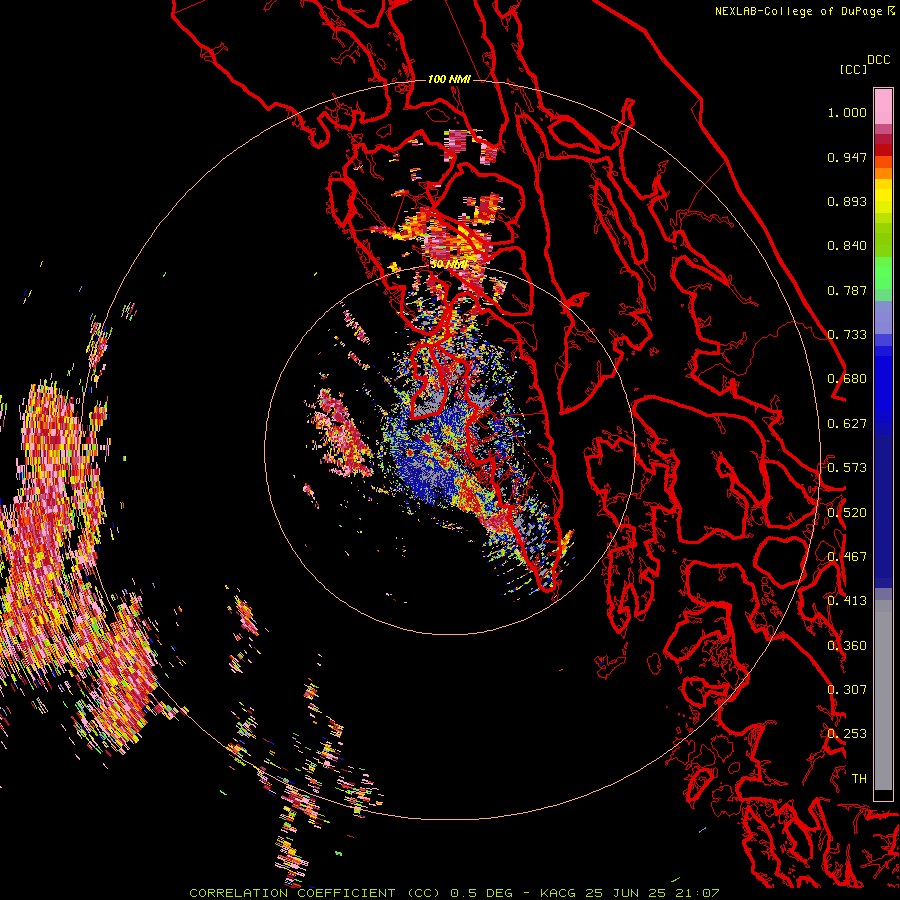Click the 50 NMI range ring label
Screen dimensions: 900x900
point(449,265)
